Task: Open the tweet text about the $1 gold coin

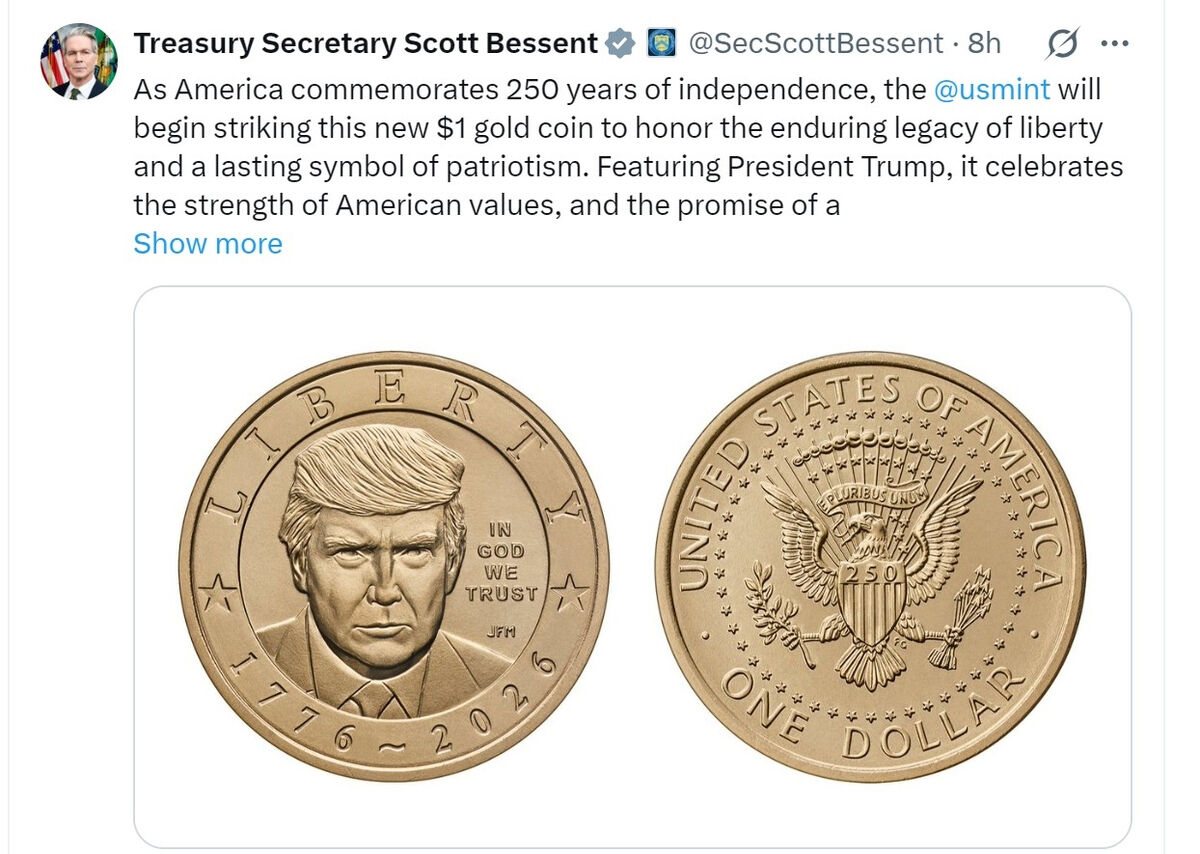Action: [628, 147]
